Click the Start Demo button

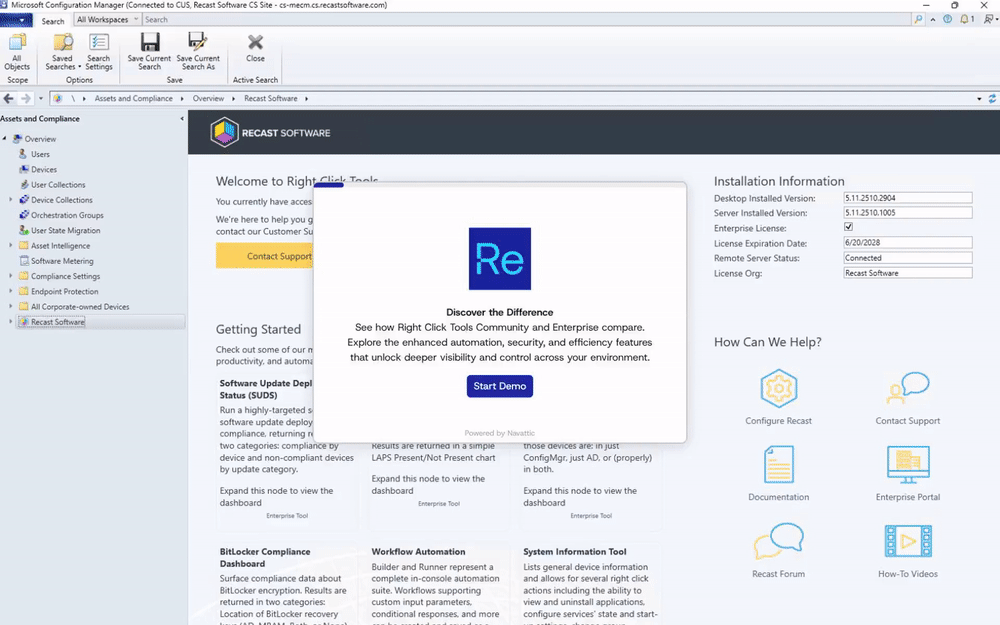[x=499, y=386]
